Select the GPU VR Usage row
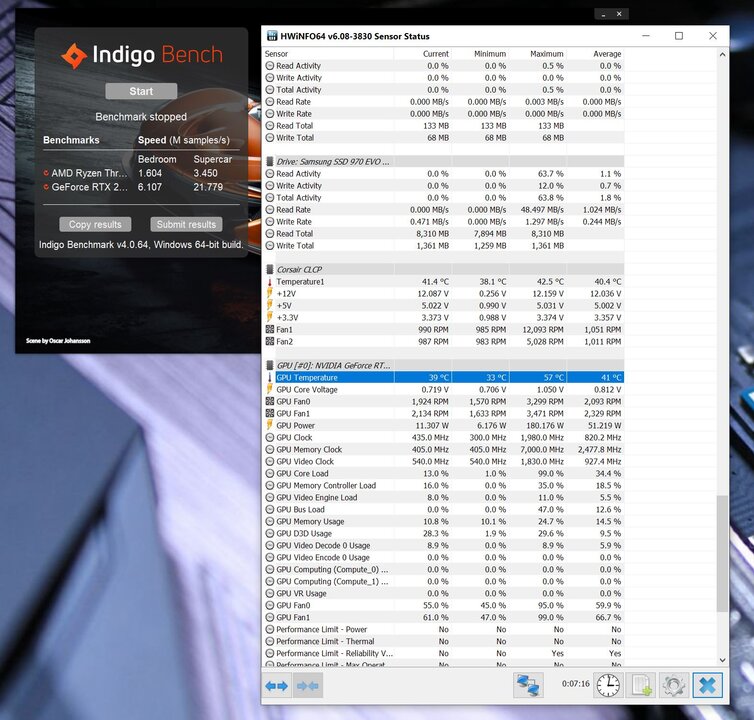Viewport: 754px width, 720px height. click(x=444, y=594)
